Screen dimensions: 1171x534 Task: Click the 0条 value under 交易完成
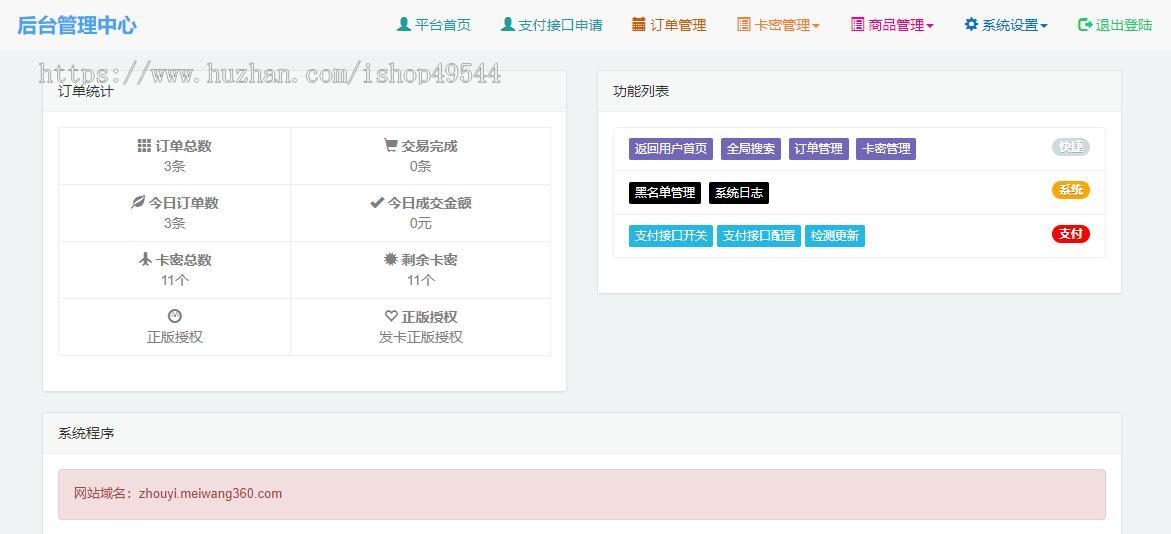[420, 166]
